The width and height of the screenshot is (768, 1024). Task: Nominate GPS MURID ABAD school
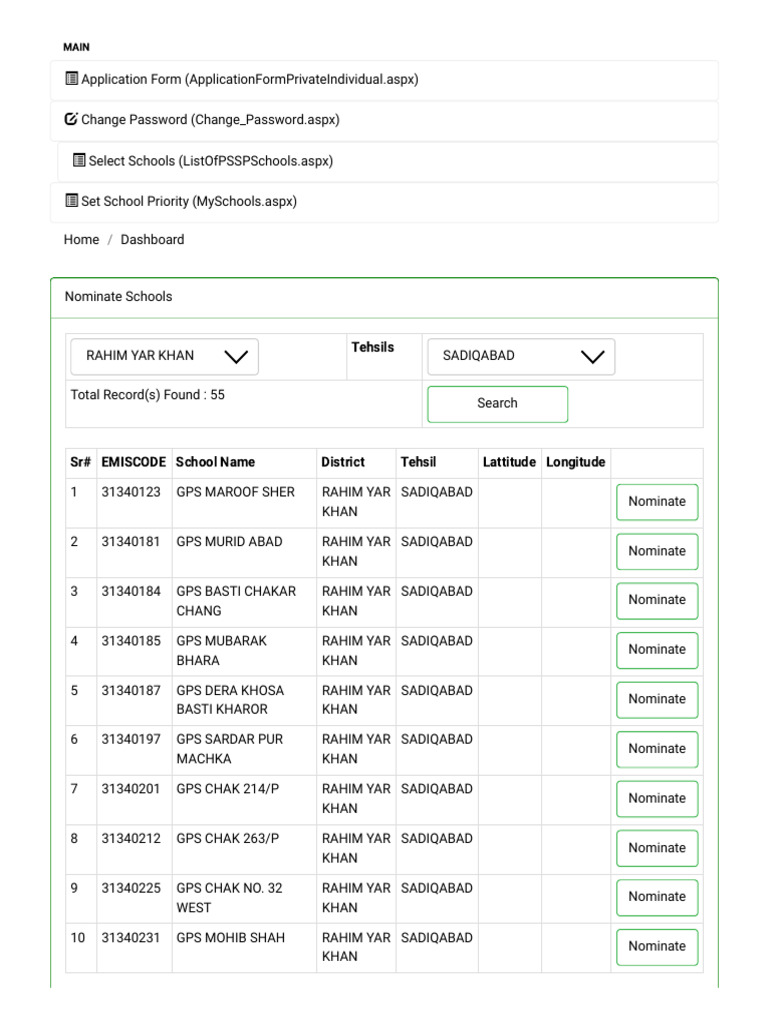pyautogui.click(x=657, y=552)
